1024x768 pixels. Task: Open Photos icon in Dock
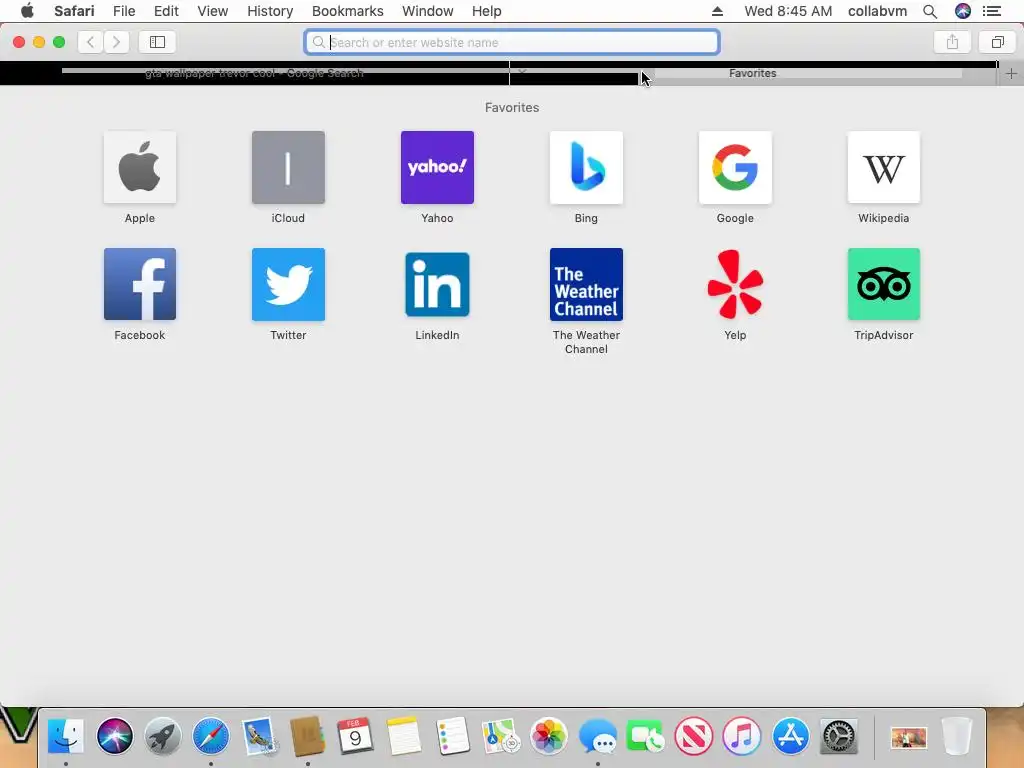coord(549,736)
